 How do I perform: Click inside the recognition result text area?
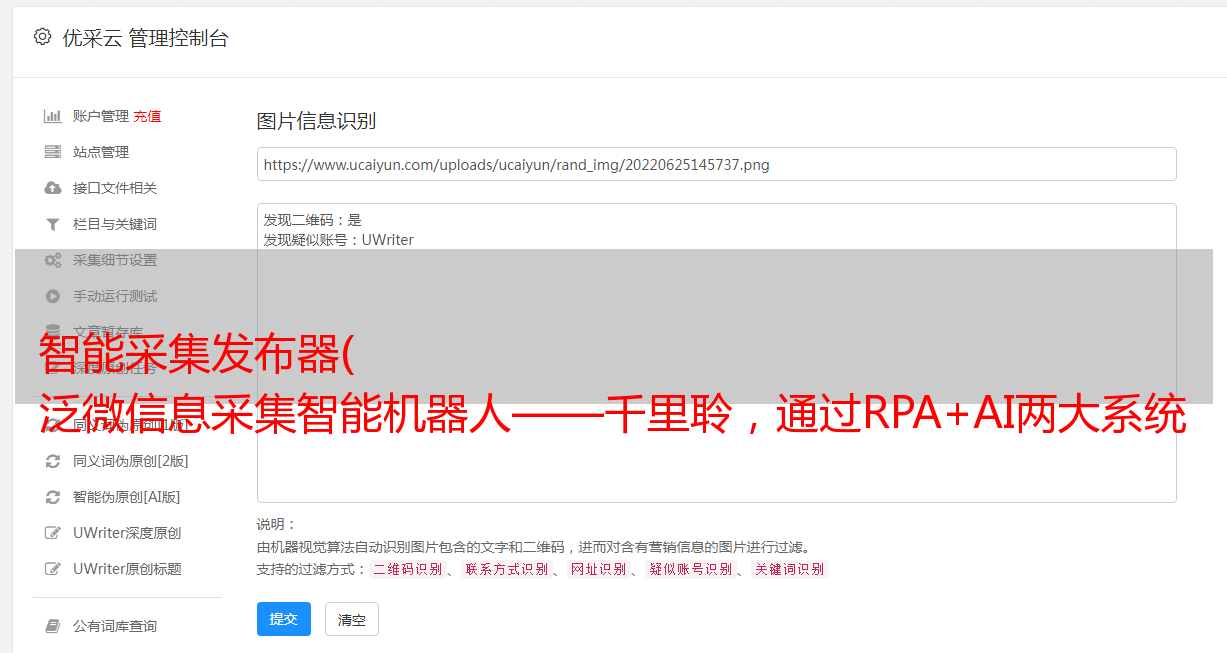point(716,352)
